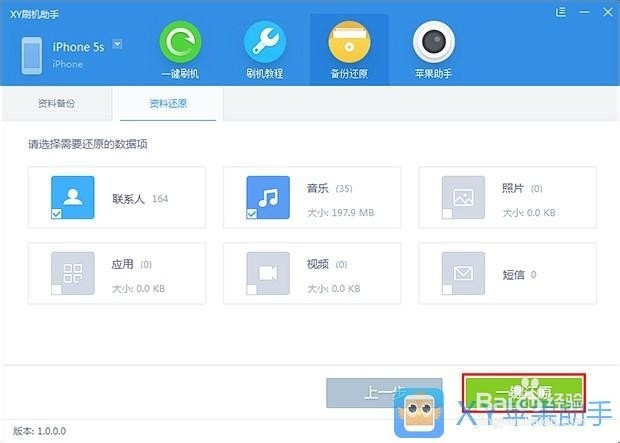Click the 视频 (0) label
Viewport: 620px width, 443px height.
[x=327, y=264]
